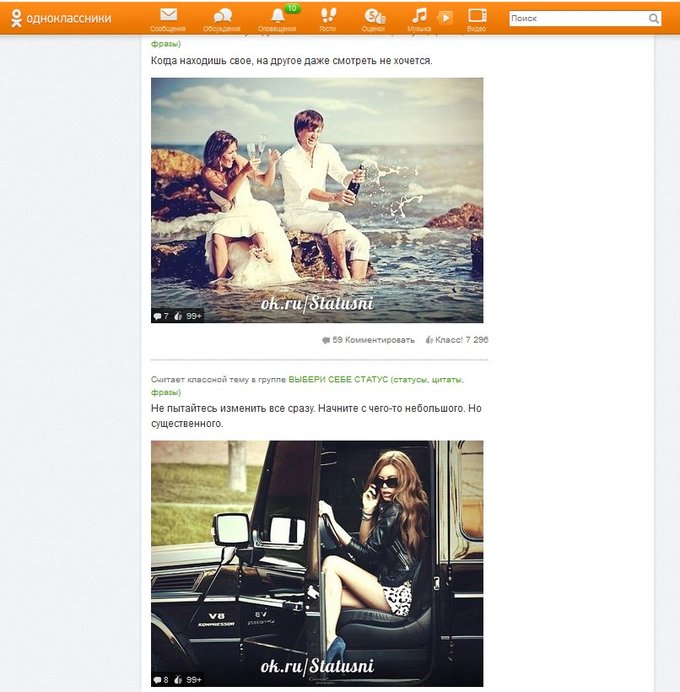Screen dimensions: 680x692
Task: Open Оценки (Ratings) icon
Action: point(373,16)
